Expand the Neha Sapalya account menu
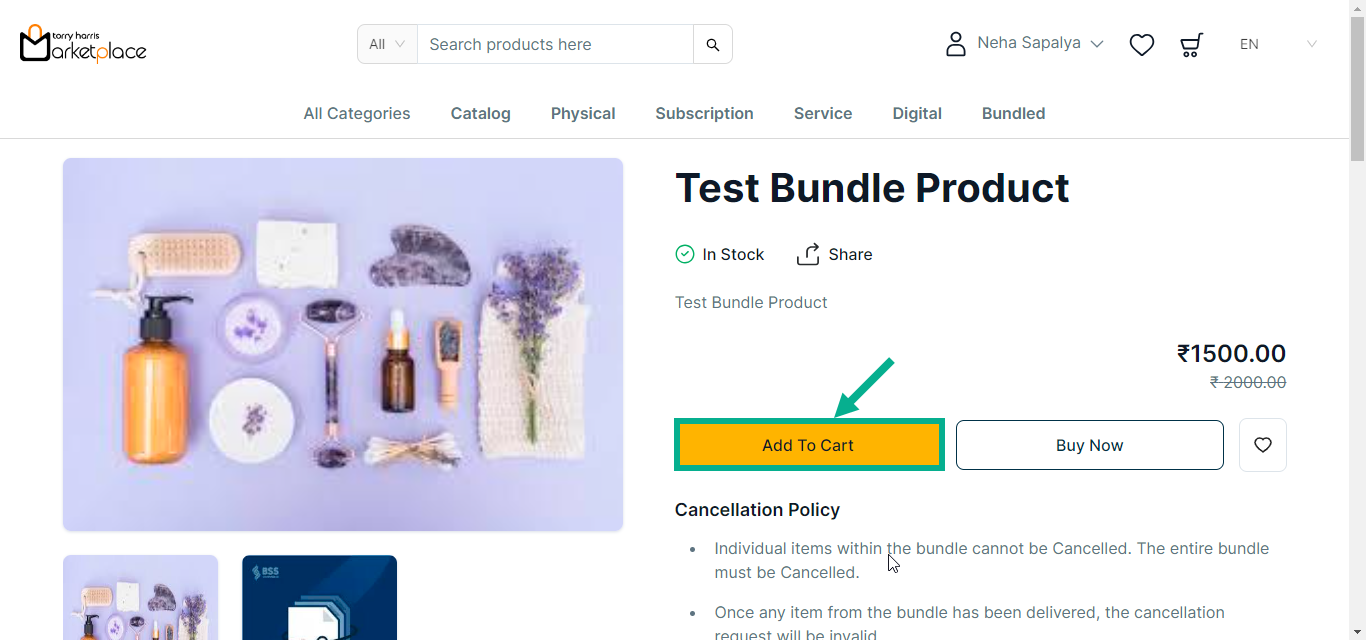Viewport: 1366px width, 640px height. [1040, 43]
